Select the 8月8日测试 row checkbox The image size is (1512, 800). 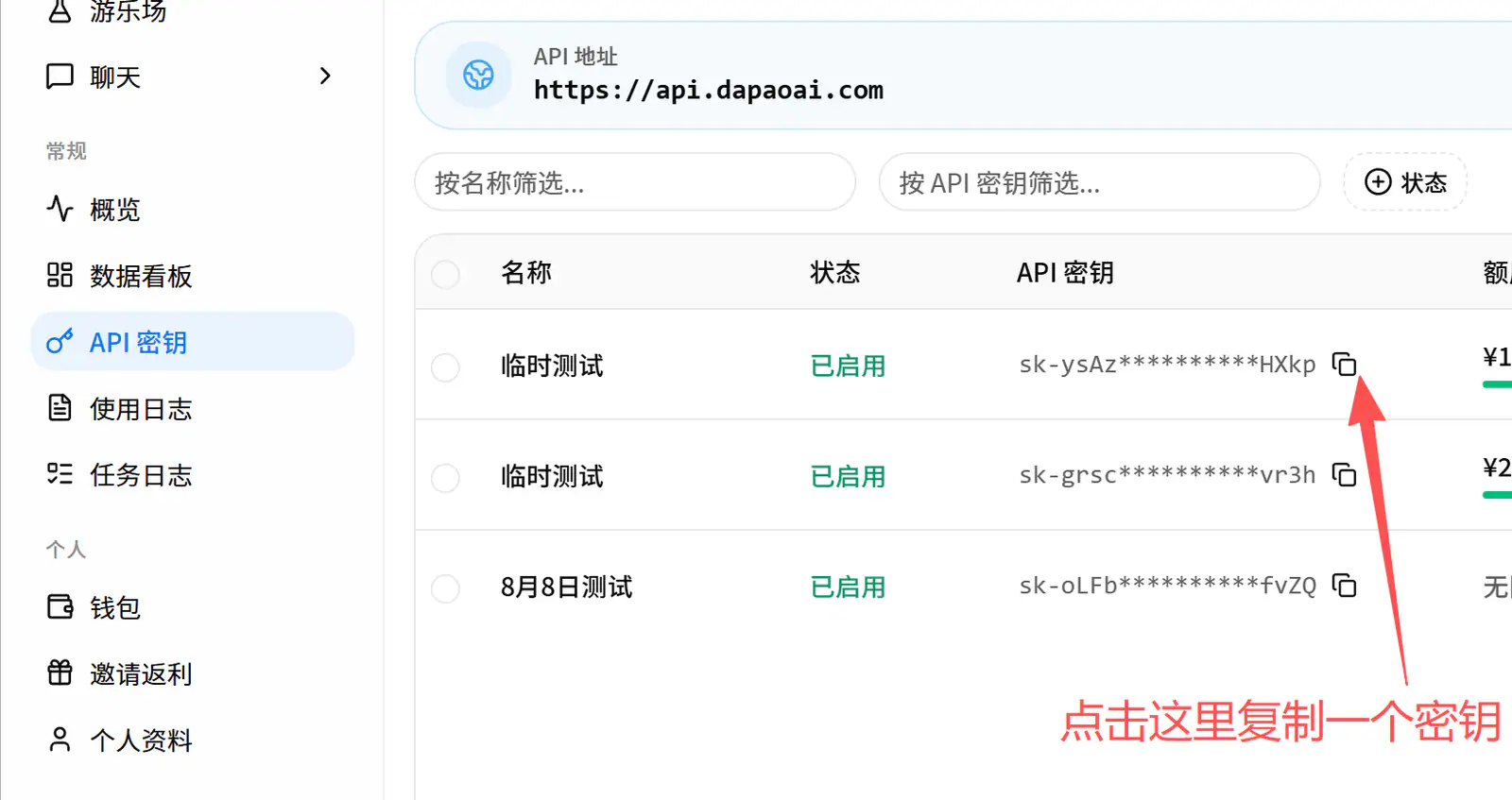click(445, 588)
